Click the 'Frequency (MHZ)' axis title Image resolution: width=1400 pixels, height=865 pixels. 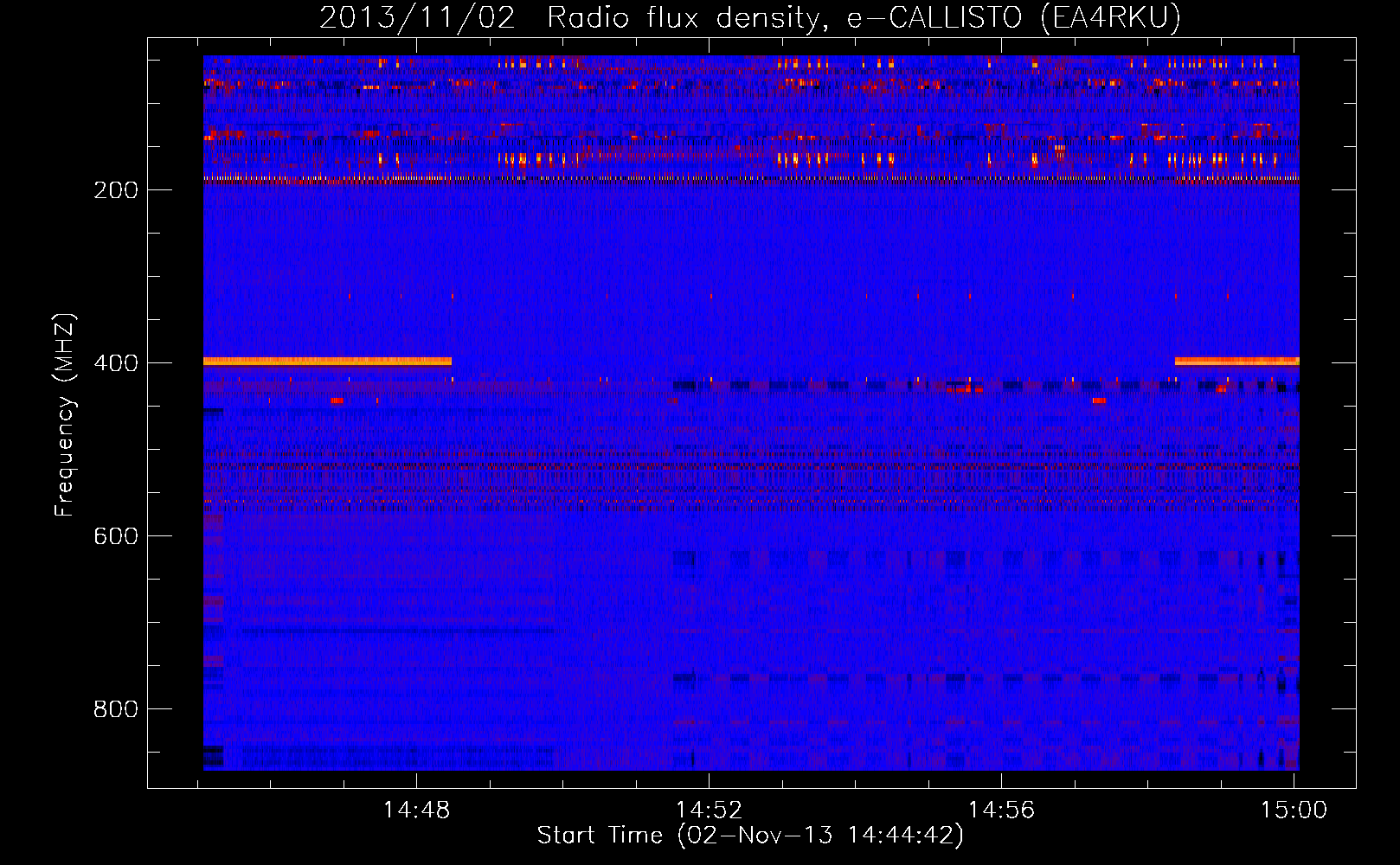(x=65, y=415)
